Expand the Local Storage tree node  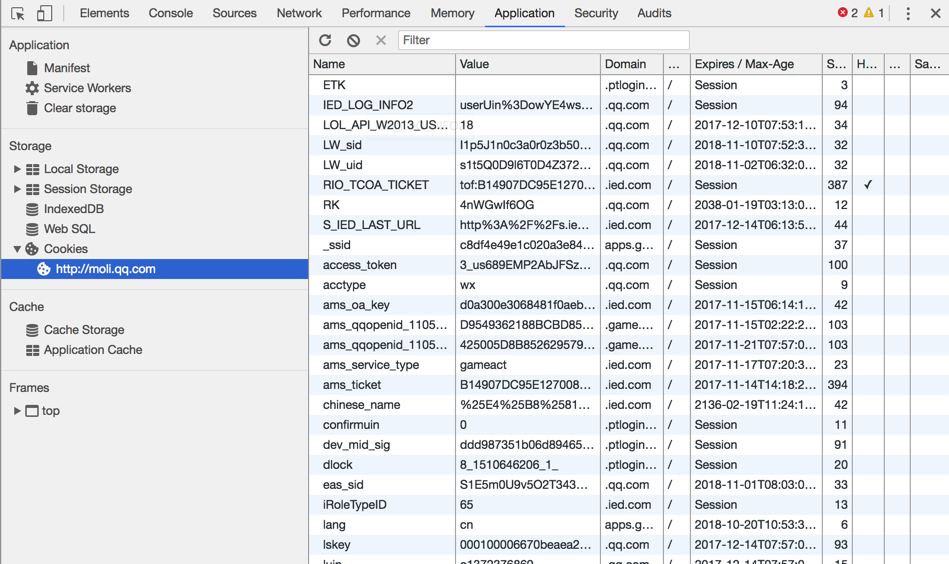[x=17, y=169]
